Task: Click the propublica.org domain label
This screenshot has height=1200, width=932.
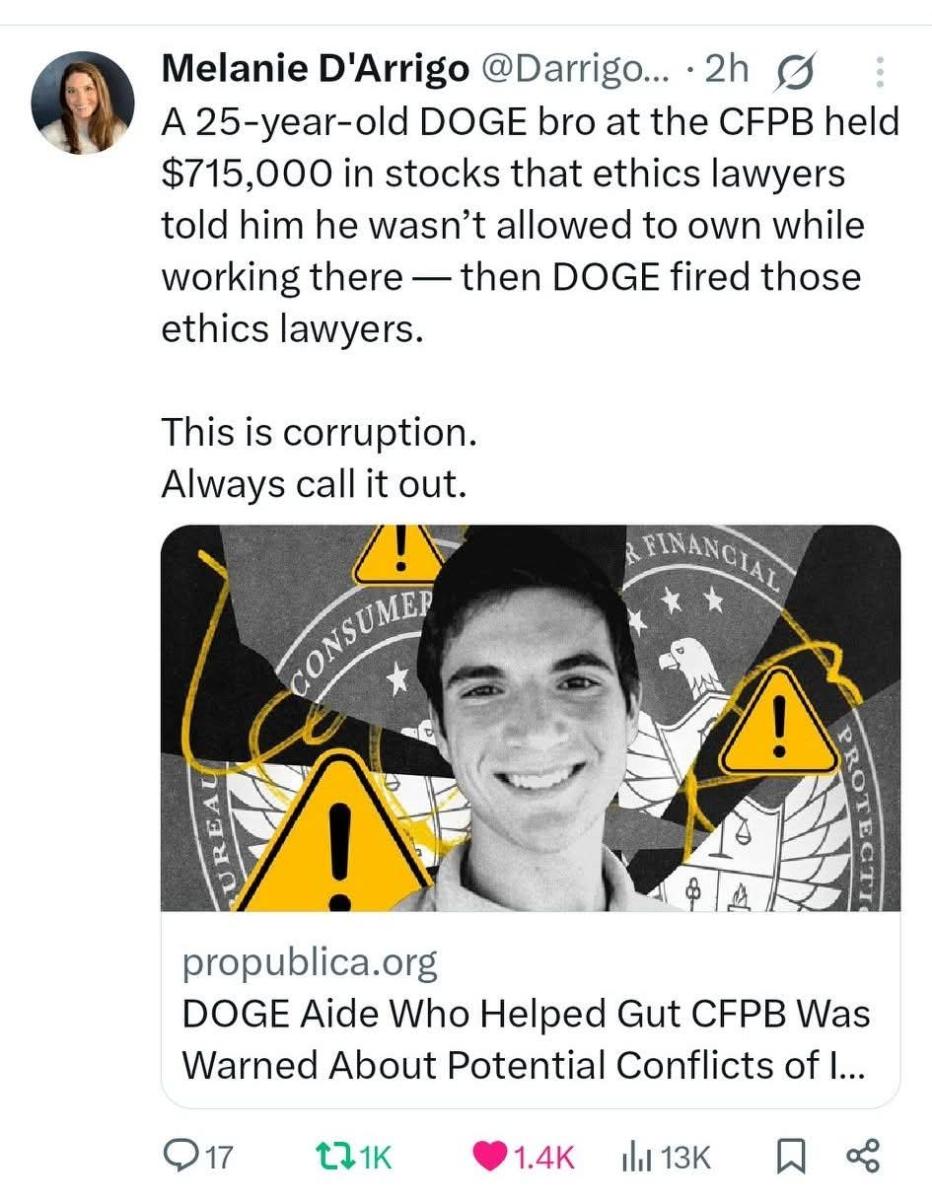Action: click(309, 963)
